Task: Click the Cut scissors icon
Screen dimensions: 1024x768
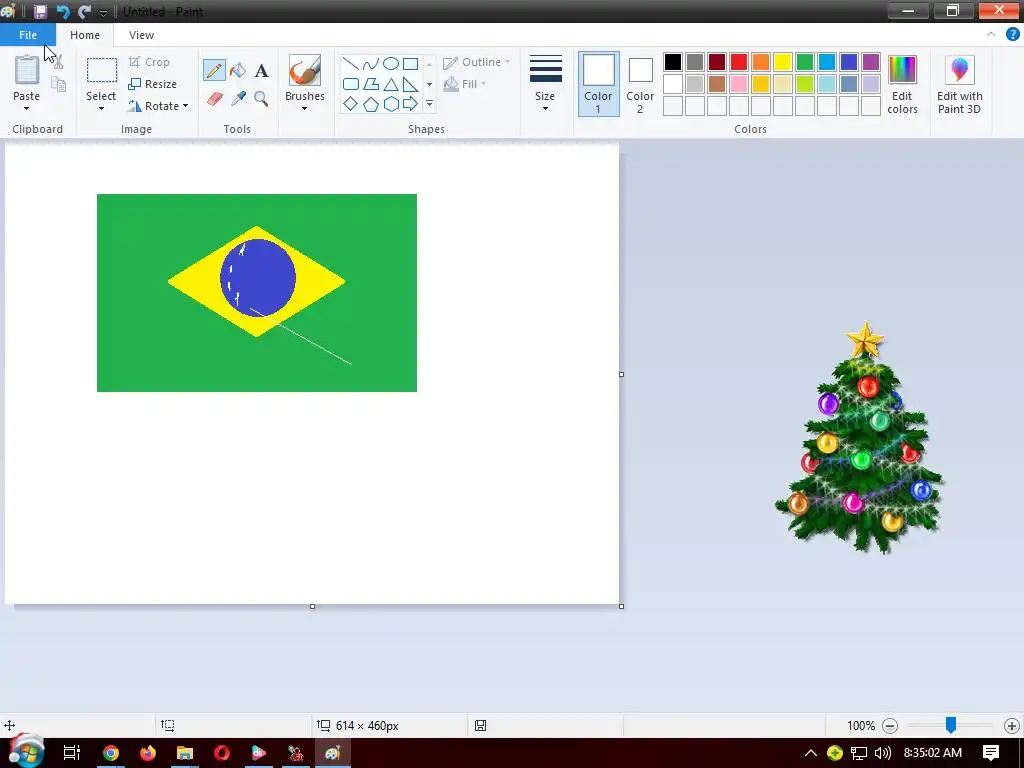Action: 58,62
